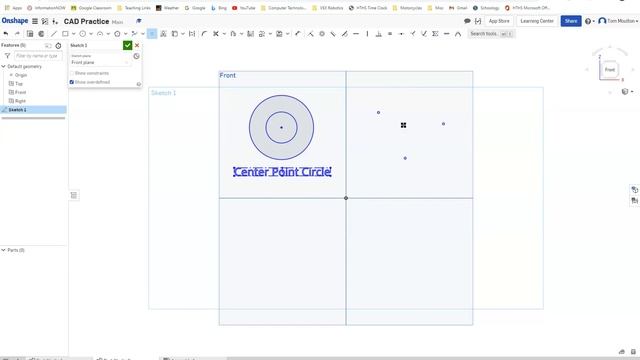
Task: Click the rollback clock icon beside Features
Action: click(58, 46)
